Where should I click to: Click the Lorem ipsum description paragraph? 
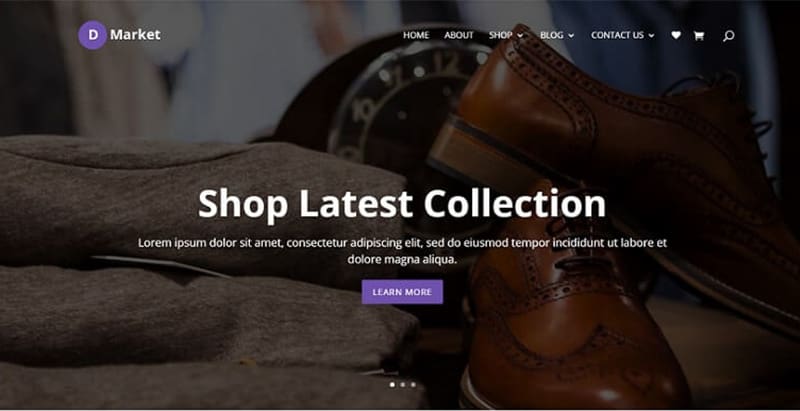[402, 251]
